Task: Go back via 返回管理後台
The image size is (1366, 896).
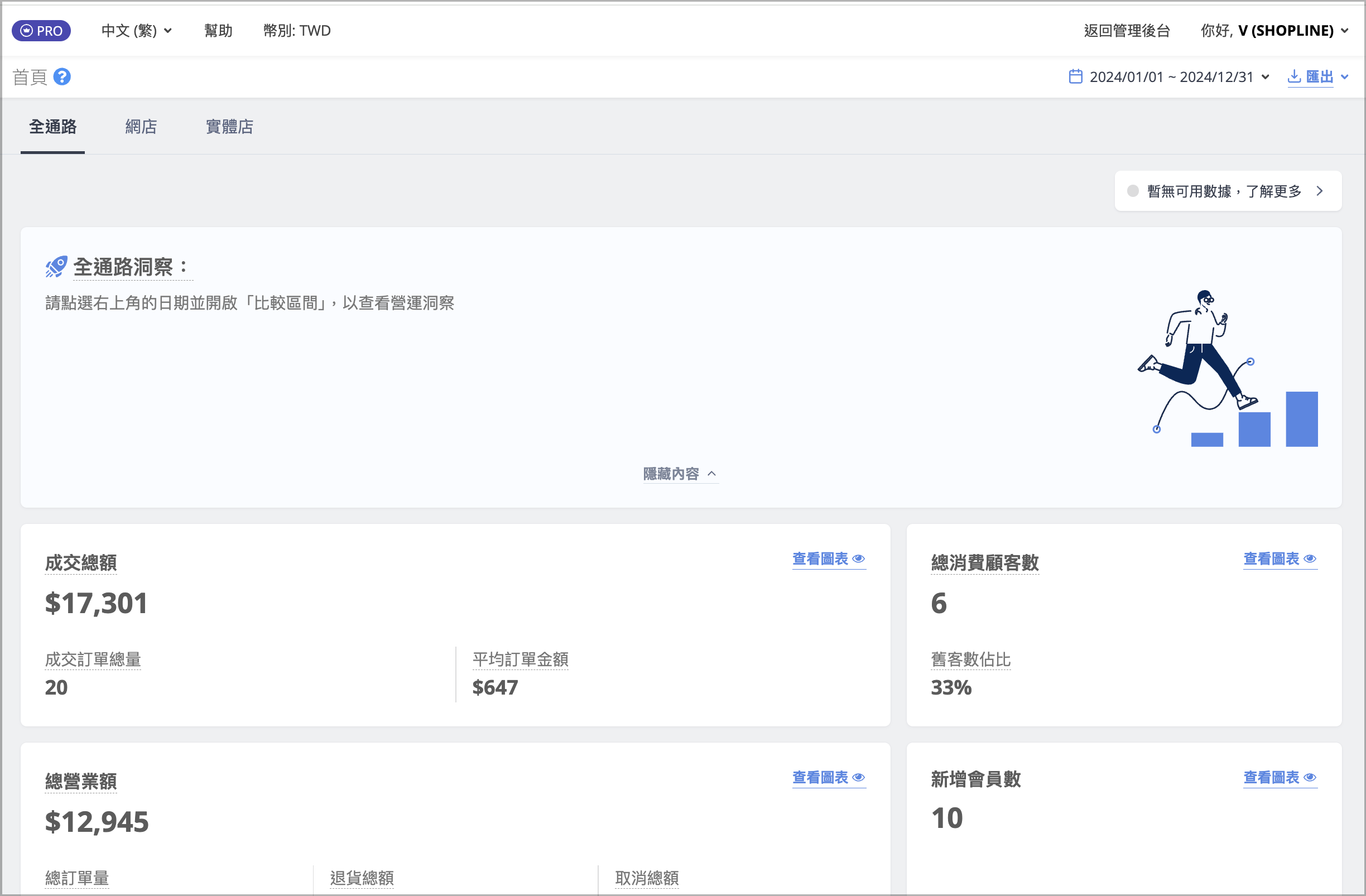Action: point(1127,31)
